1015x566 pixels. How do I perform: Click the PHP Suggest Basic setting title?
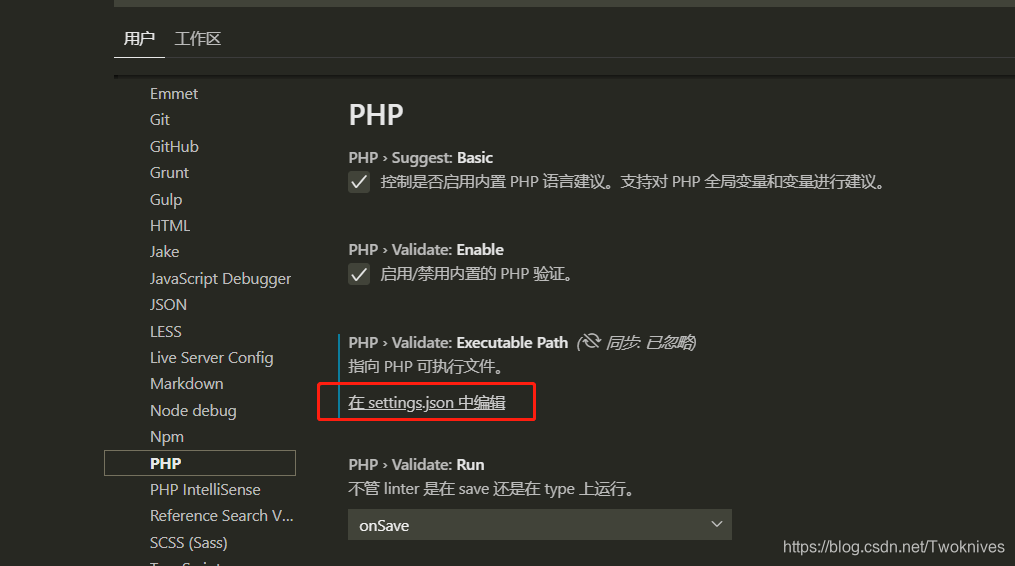click(421, 157)
